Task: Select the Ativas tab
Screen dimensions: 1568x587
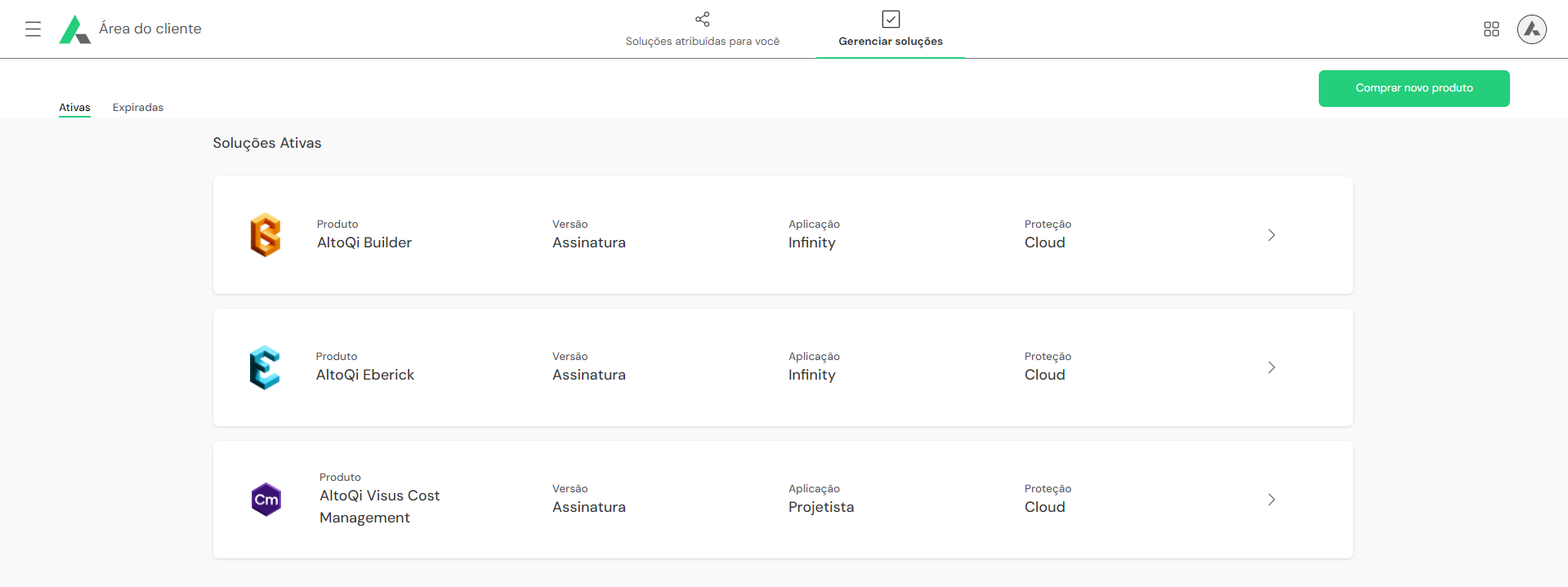Action: (x=74, y=107)
